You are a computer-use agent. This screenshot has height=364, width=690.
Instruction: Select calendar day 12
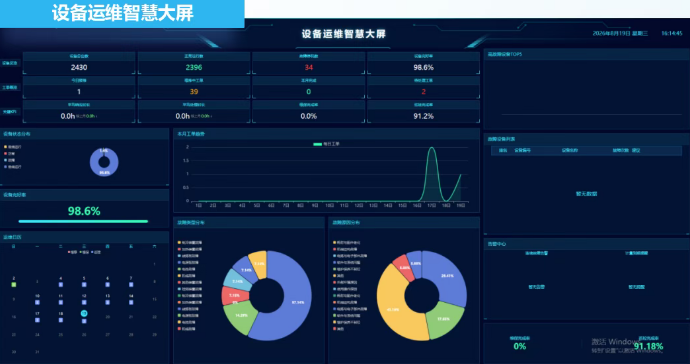click(84, 296)
